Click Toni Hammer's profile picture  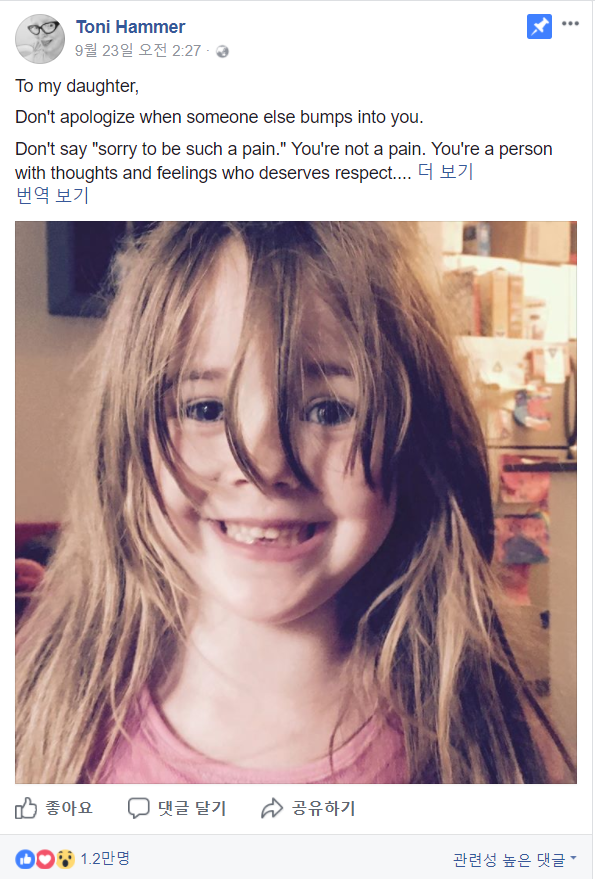pos(40,39)
